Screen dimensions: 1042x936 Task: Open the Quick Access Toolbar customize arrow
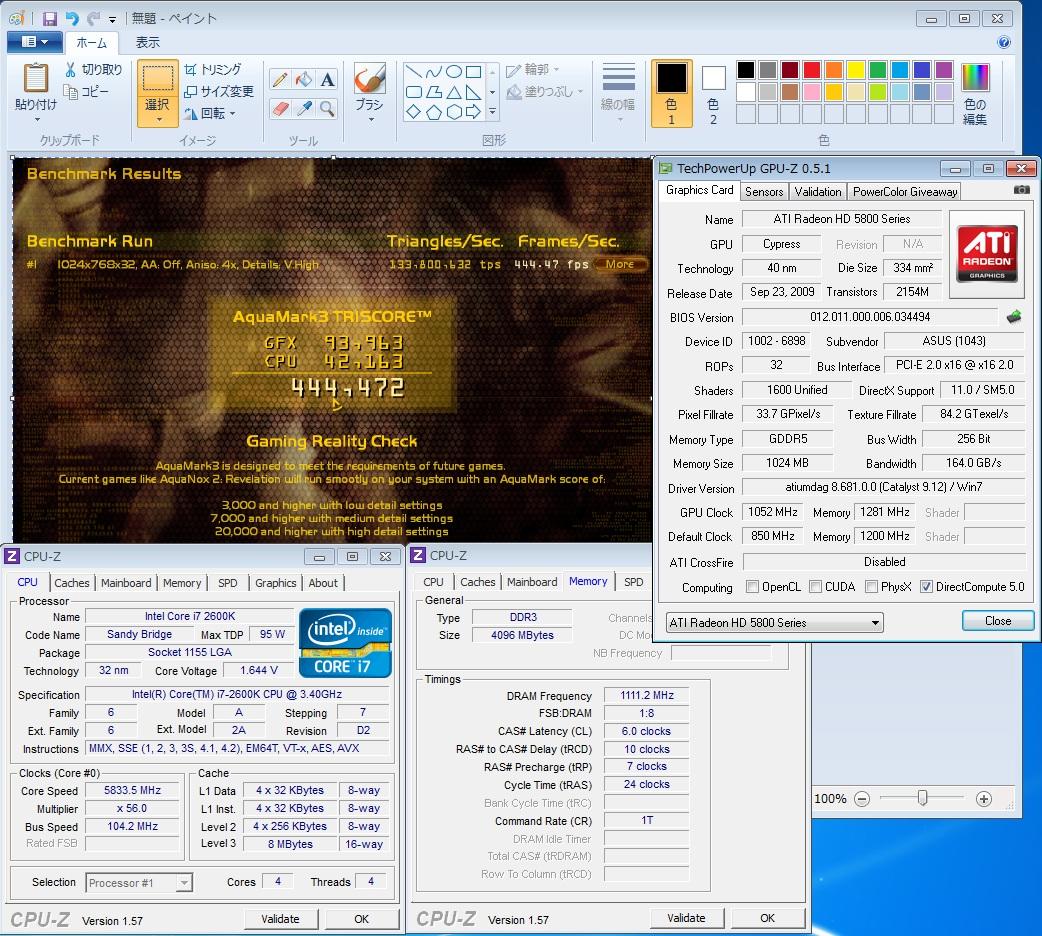(x=112, y=19)
